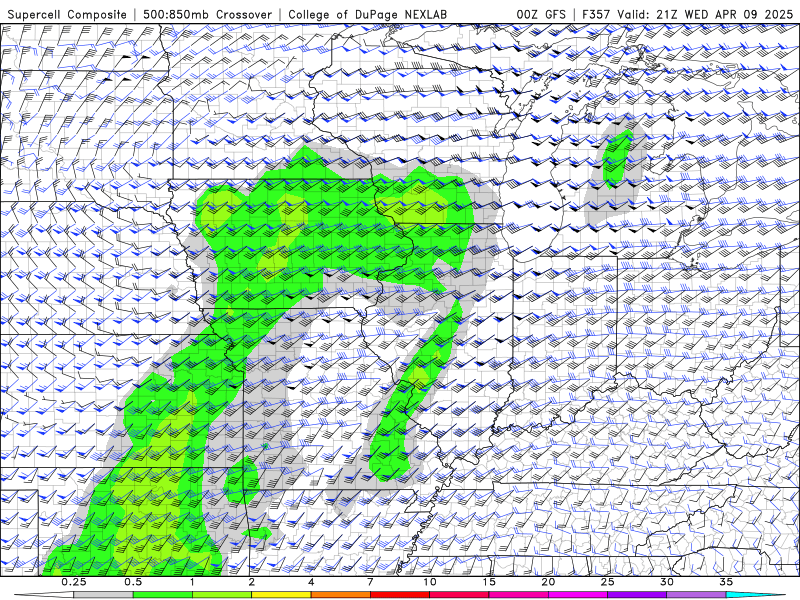Click the "21Z WED APR 09 2025" valid time

click(x=724, y=14)
